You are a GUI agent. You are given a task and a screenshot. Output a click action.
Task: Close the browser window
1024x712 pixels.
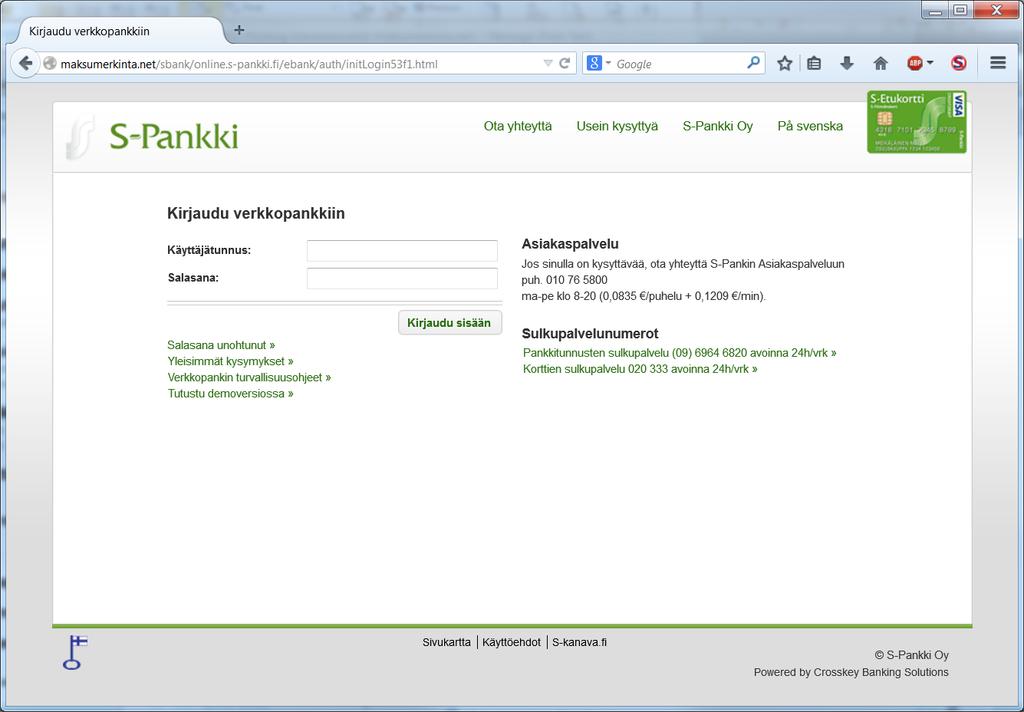[996, 10]
